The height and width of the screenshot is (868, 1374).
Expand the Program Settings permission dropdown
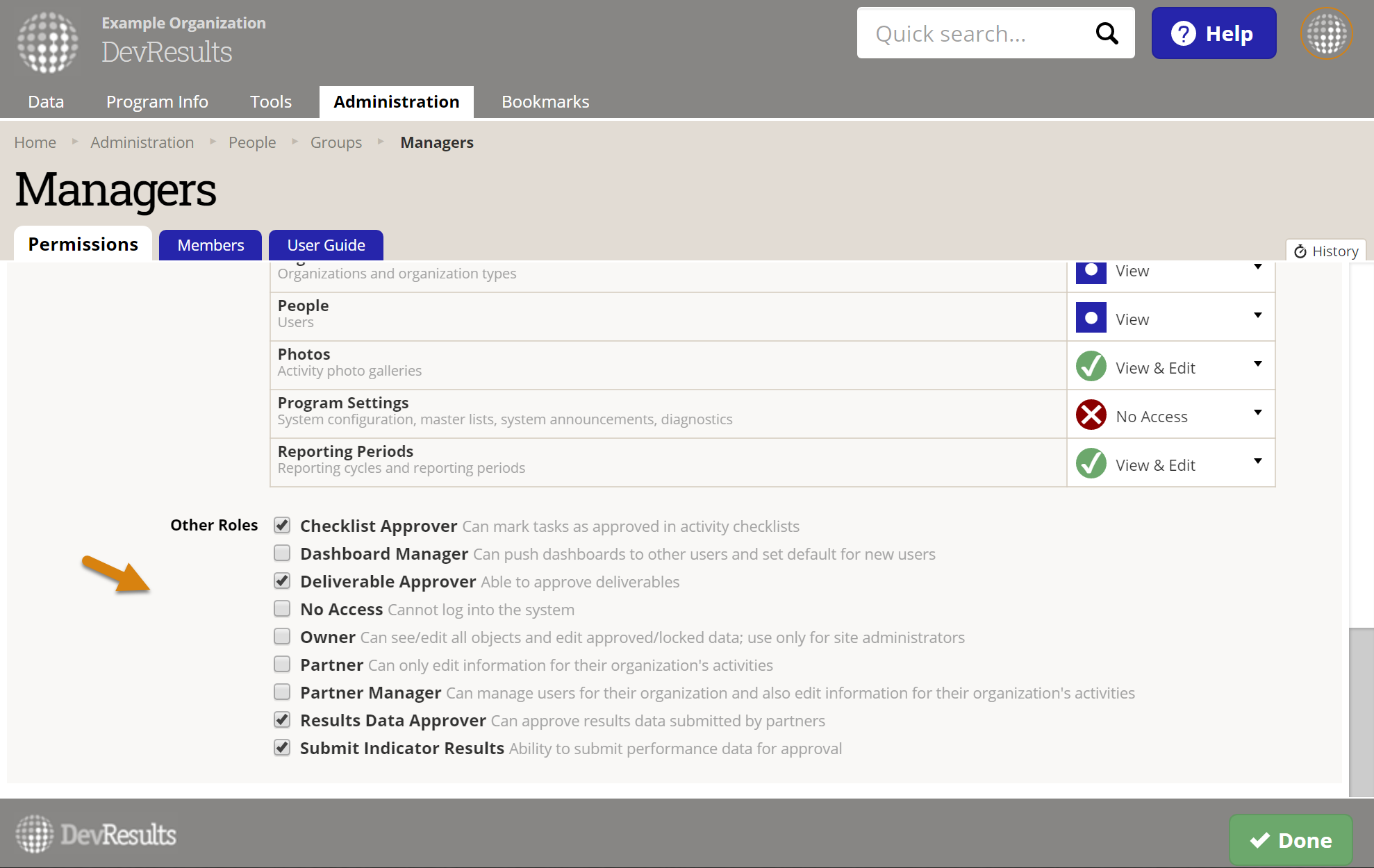[x=1257, y=413]
